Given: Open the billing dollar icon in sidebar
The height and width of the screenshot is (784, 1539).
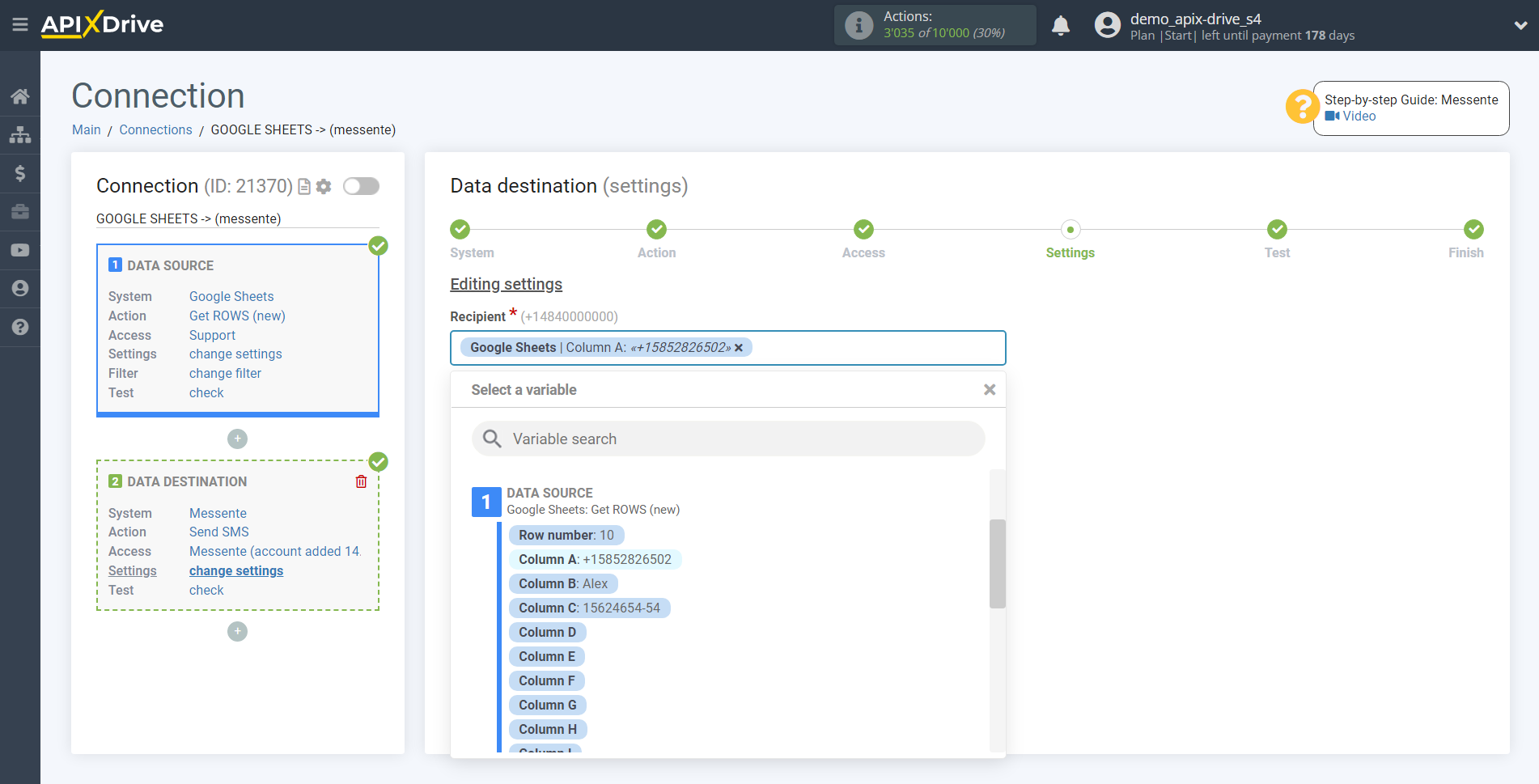Looking at the screenshot, I should pos(20,173).
